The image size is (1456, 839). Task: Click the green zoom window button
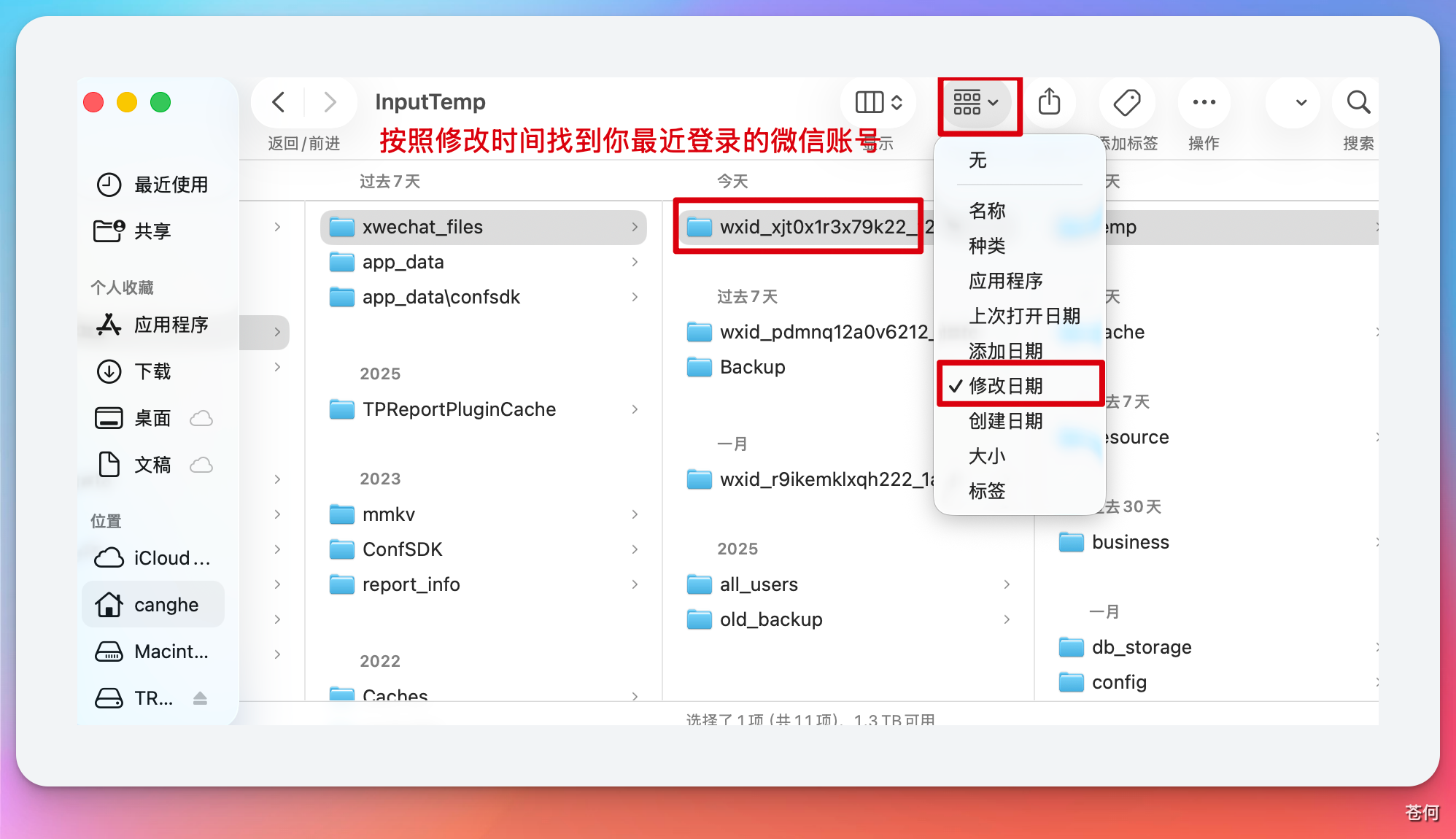[x=160, y=102]
